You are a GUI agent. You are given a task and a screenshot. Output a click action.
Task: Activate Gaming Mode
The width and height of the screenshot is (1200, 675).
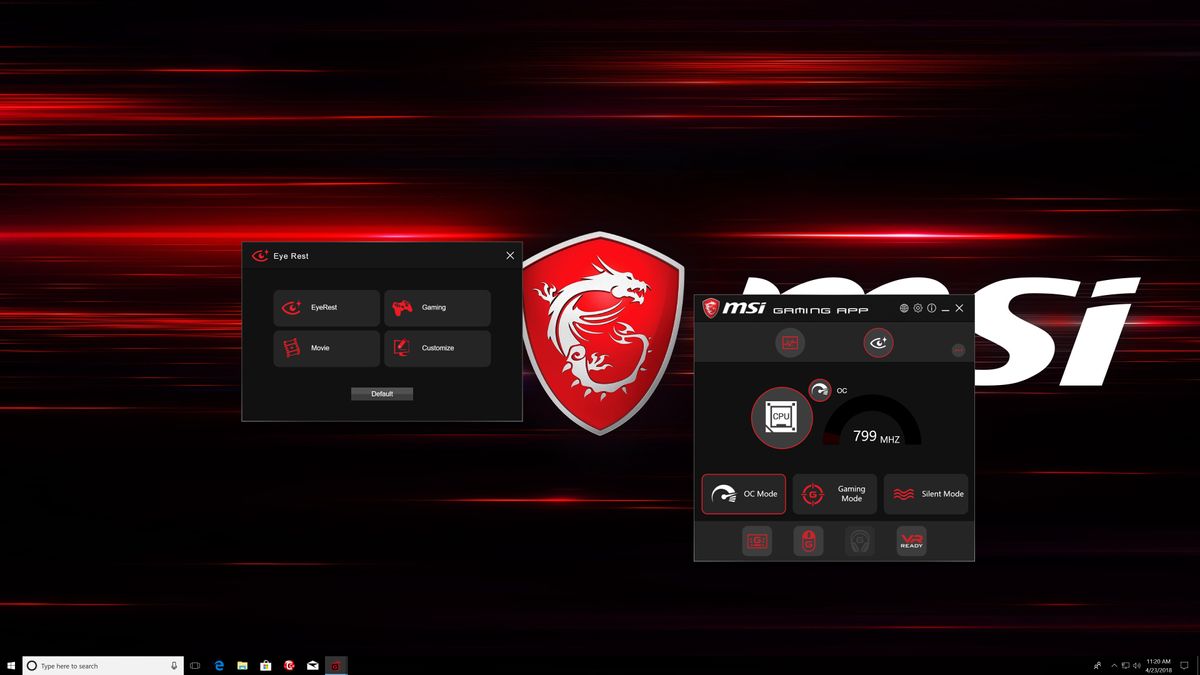coord(835,494)
